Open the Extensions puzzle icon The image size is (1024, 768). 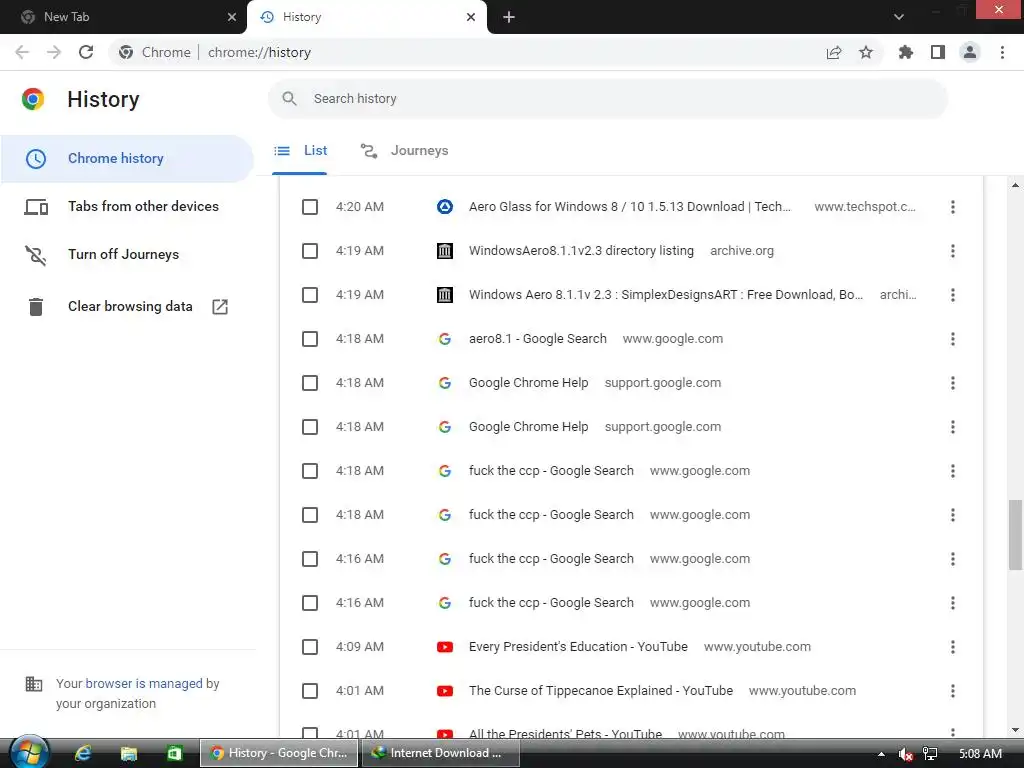point(905,52)
